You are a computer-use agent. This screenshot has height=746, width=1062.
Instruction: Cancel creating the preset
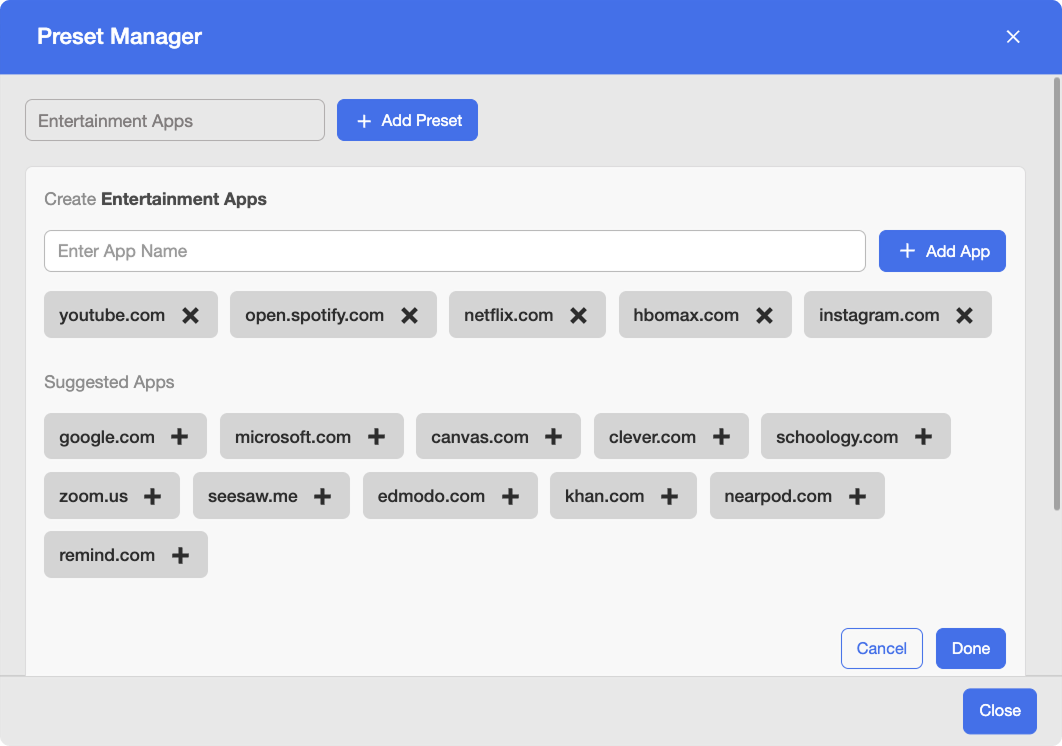pyautogui.click(x=881, y=648)
